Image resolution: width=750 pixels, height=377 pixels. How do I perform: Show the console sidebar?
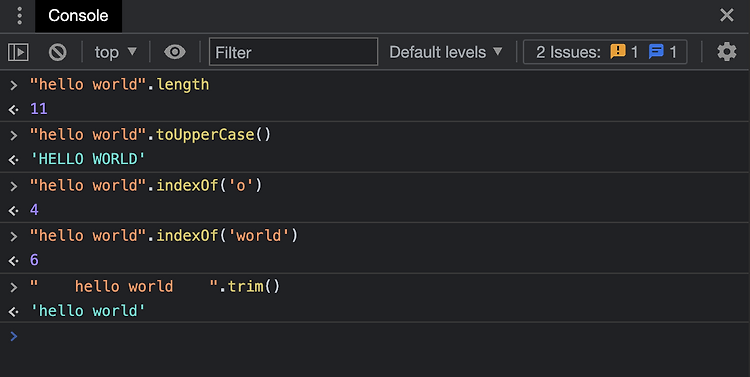[18, 52]
